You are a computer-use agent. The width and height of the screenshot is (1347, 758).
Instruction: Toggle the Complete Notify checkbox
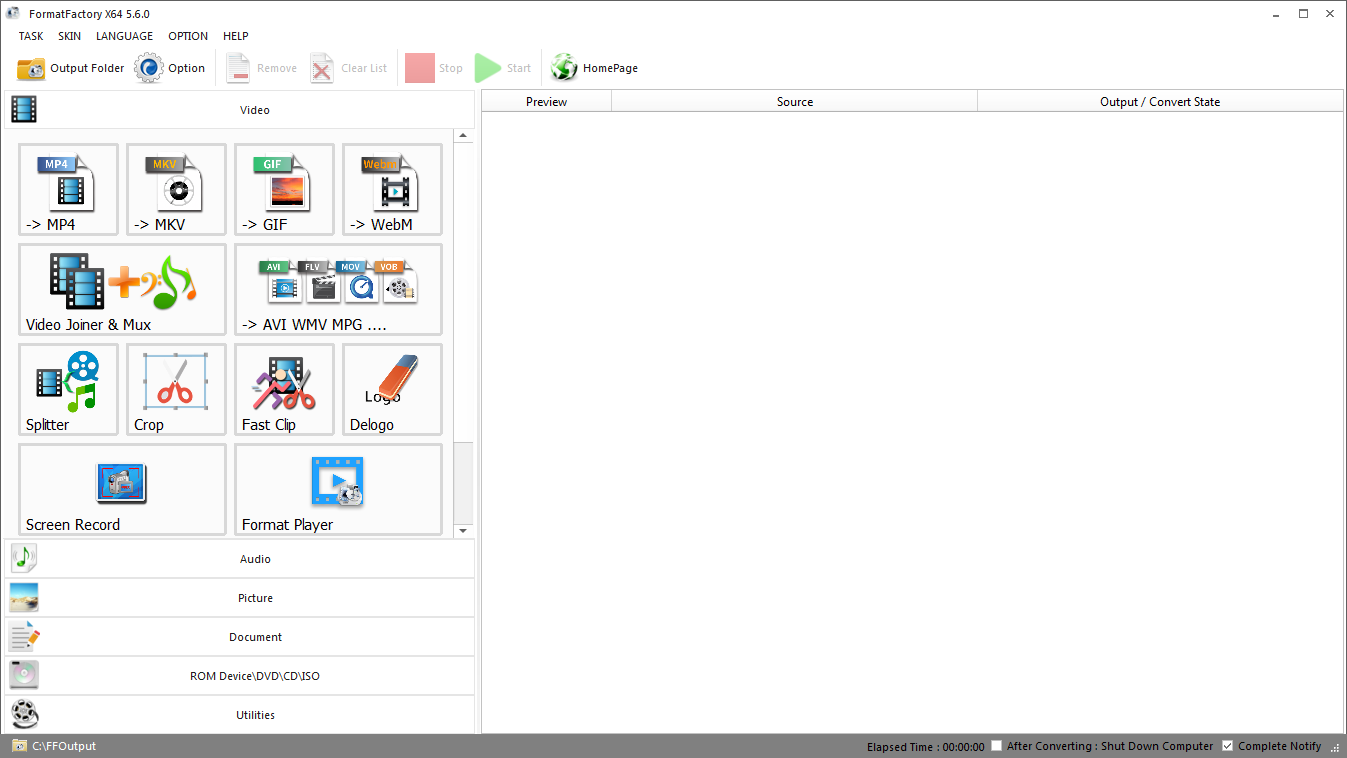coord(1228,746)
